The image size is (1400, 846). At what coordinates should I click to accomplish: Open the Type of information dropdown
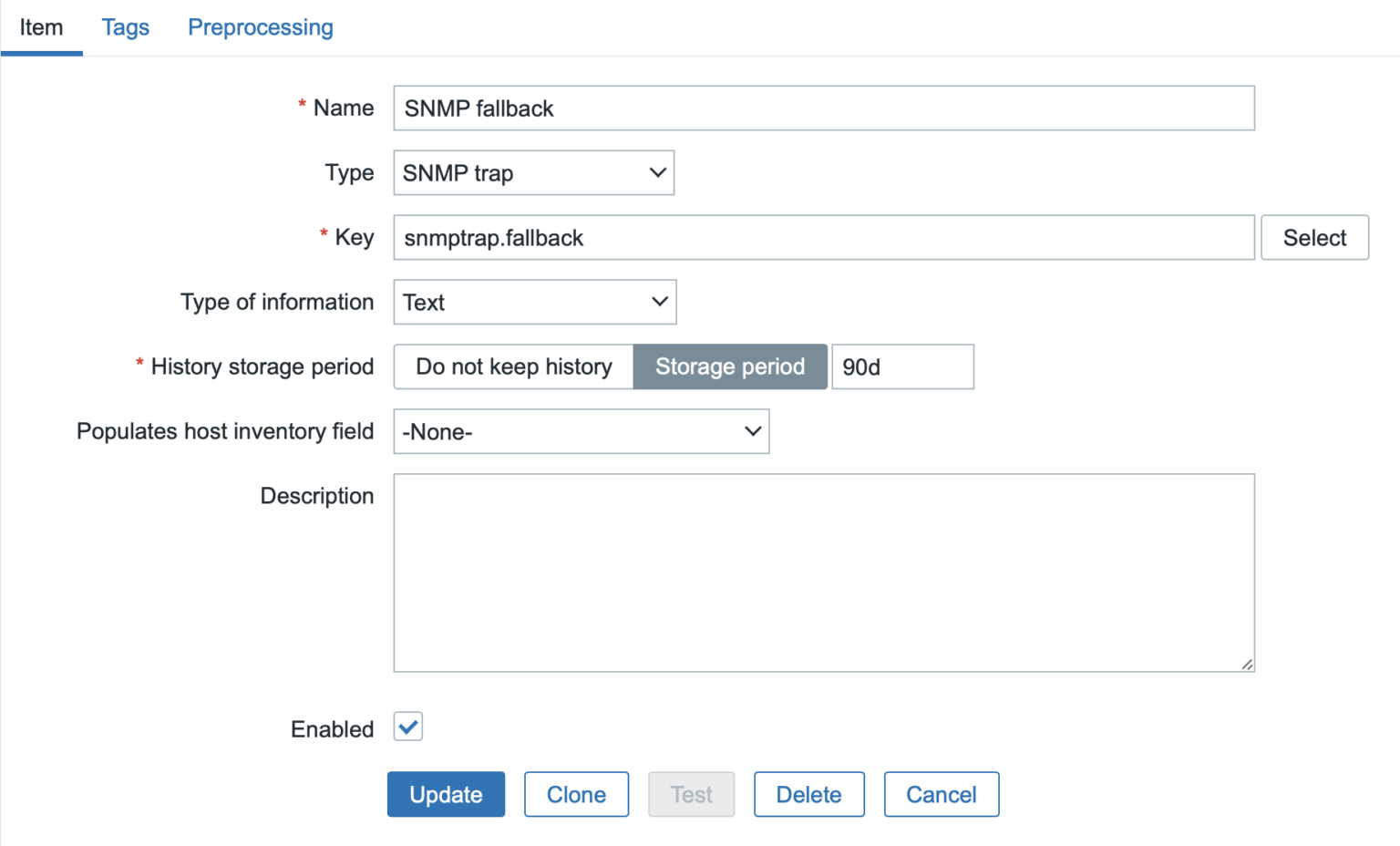pos(534,302)
